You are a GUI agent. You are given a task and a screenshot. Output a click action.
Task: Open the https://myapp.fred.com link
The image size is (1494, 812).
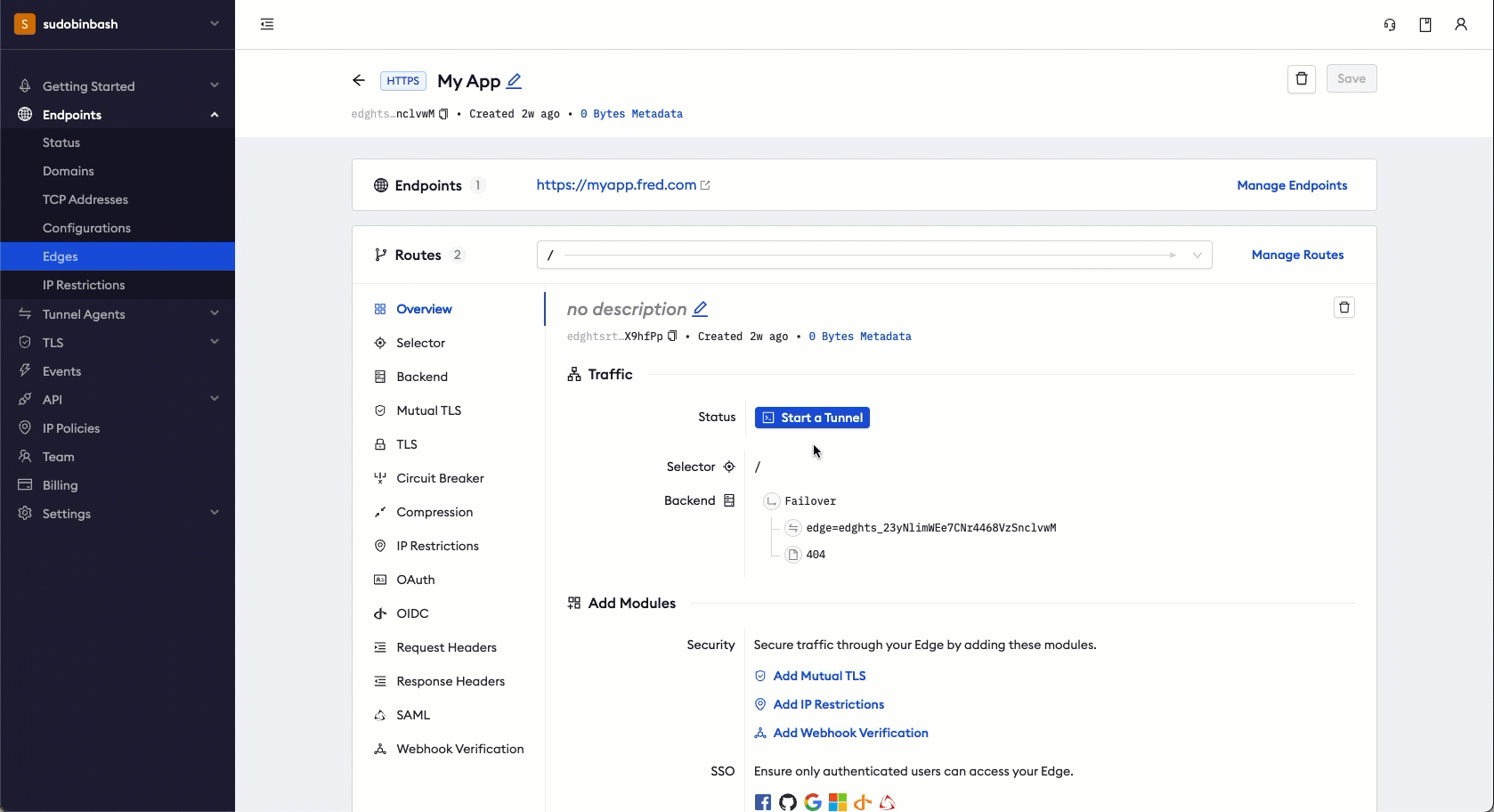point(616,185)
